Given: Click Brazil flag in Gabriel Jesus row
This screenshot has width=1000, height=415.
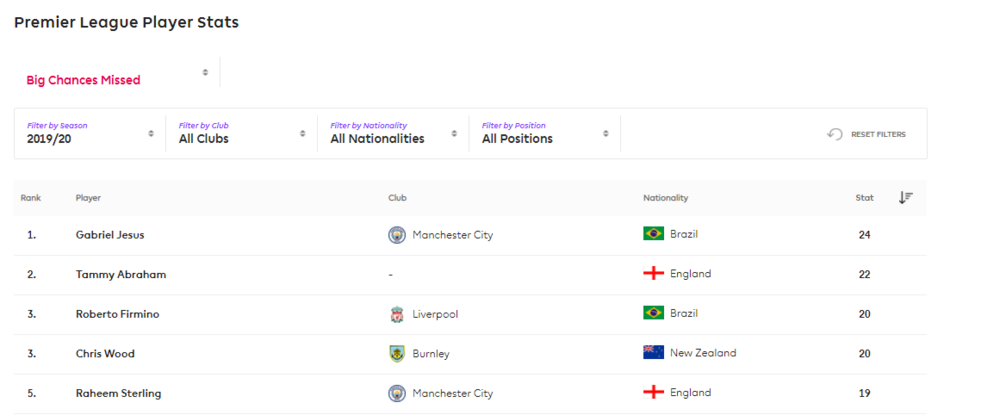Looking at the screenshot, I should [654, 234].
